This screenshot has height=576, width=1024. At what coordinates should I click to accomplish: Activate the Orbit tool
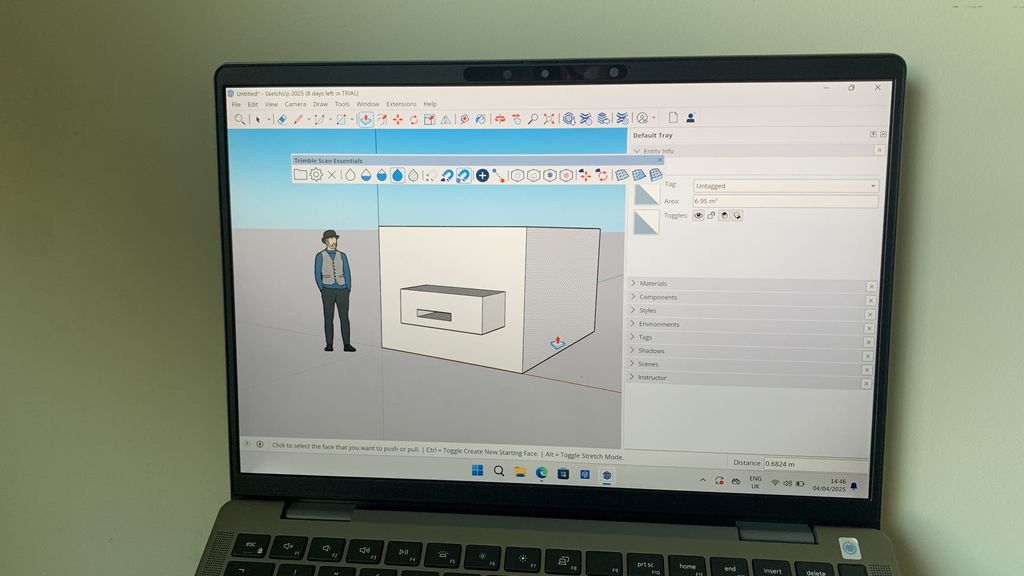pyautogui.click(x=500, y=118)
